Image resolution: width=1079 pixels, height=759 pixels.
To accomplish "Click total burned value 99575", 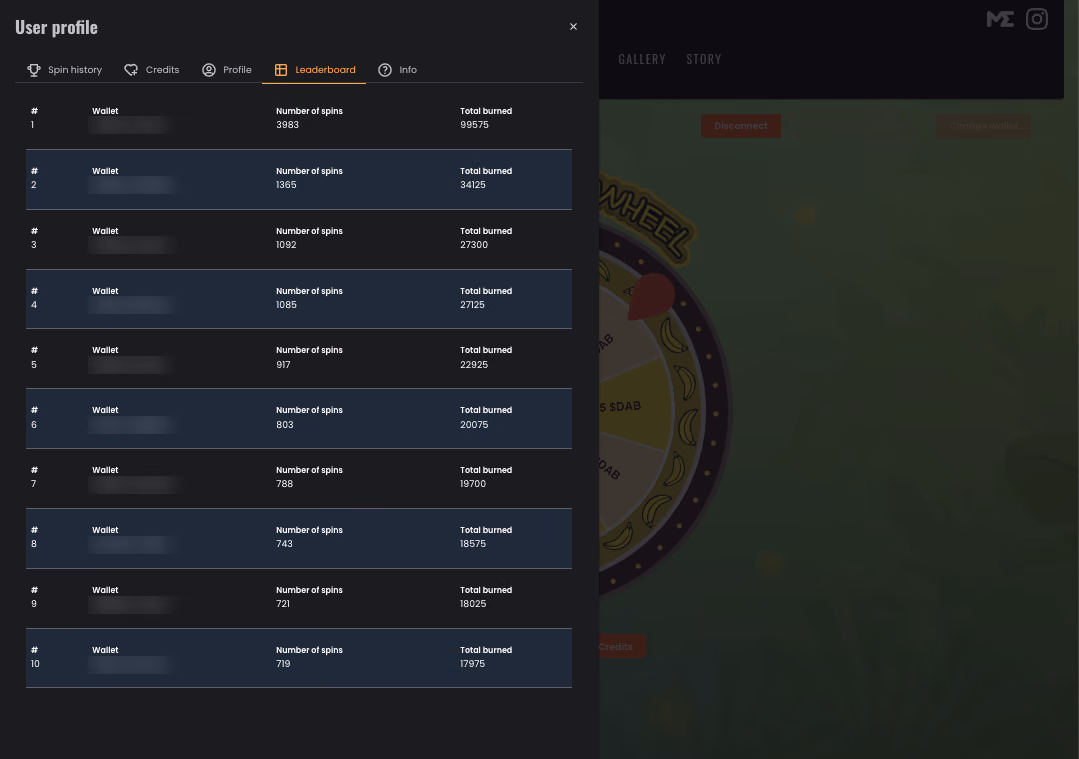I will (474, 125).
